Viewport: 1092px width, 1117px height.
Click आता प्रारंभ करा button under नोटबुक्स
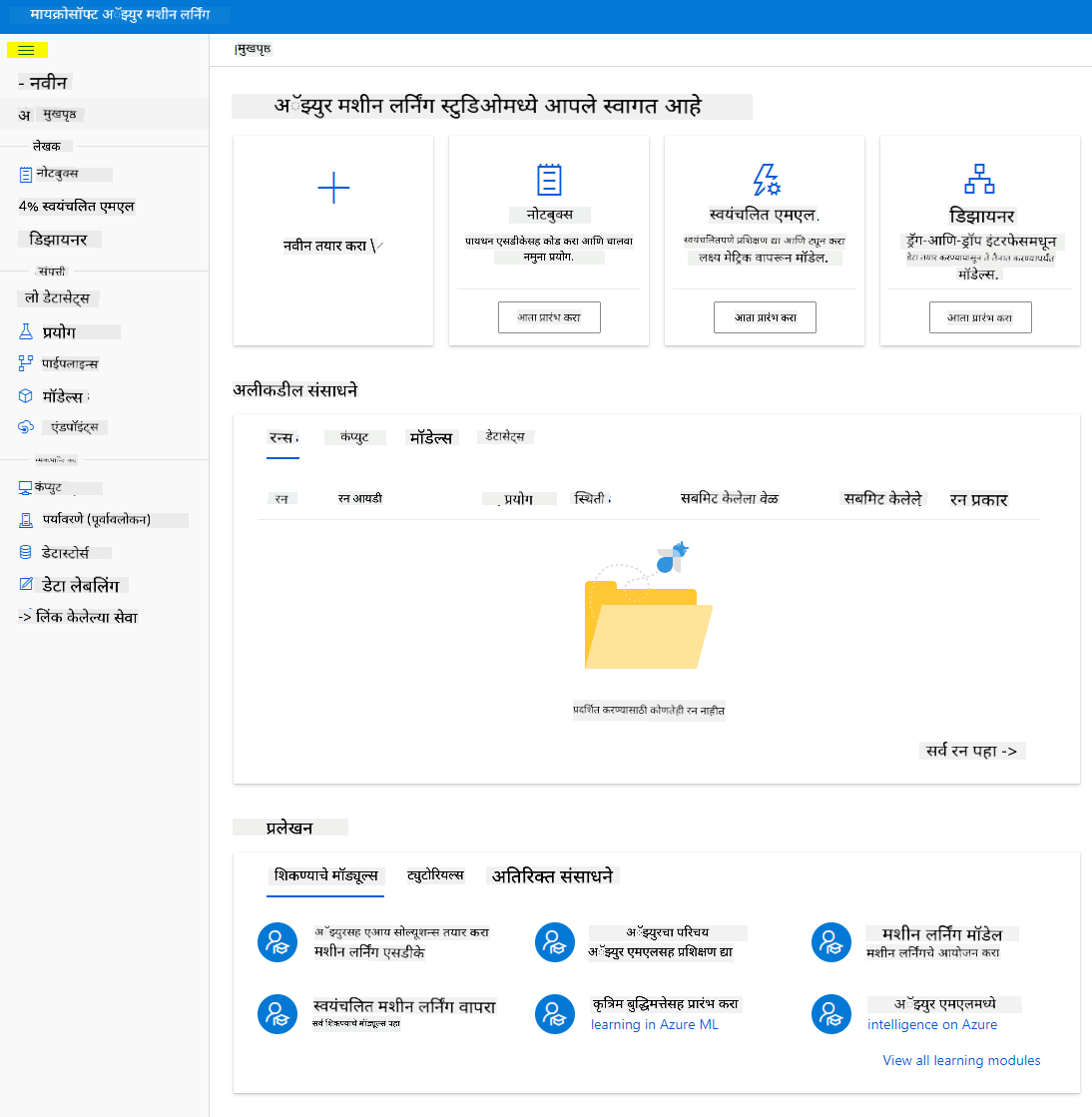(x=549, y=317)
